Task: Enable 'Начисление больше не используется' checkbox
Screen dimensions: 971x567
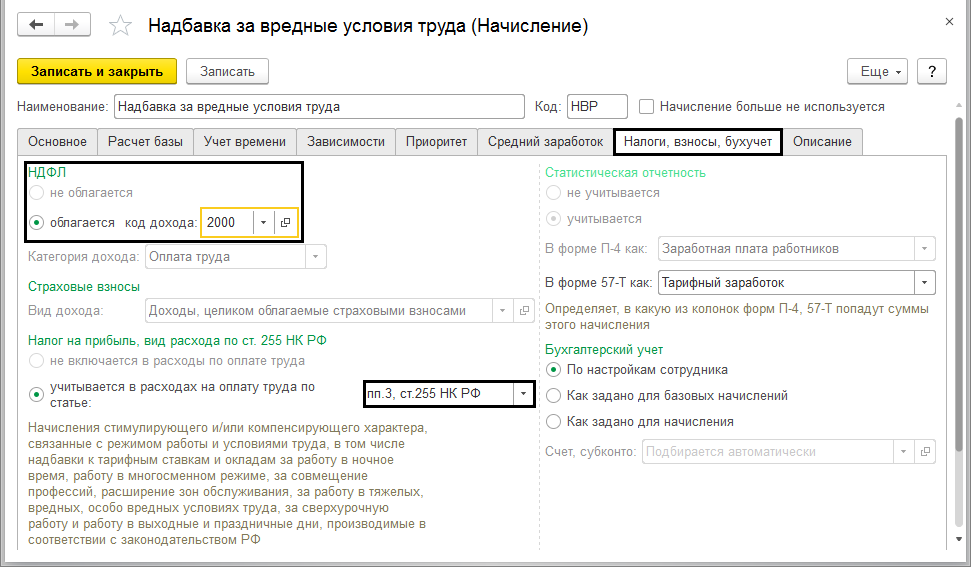Action: coord(647,107)
